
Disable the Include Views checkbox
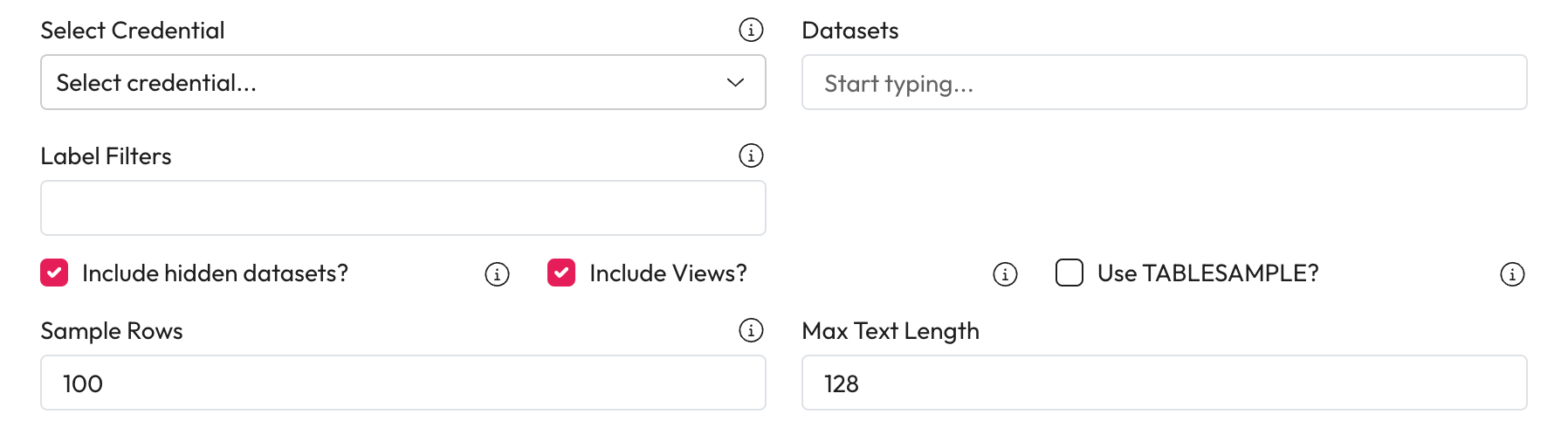(x=561, y=273)
